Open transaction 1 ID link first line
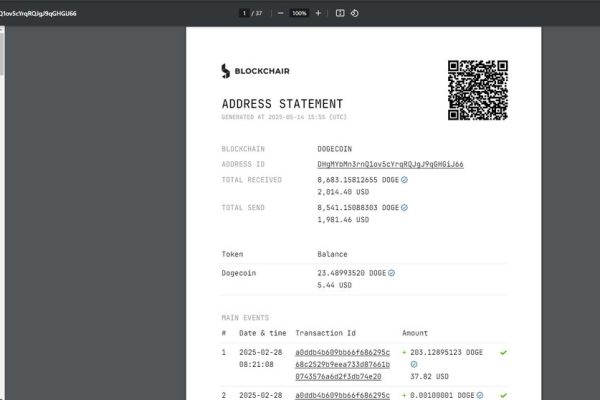The height and width of the screenshot is (400, 600). 342,352
